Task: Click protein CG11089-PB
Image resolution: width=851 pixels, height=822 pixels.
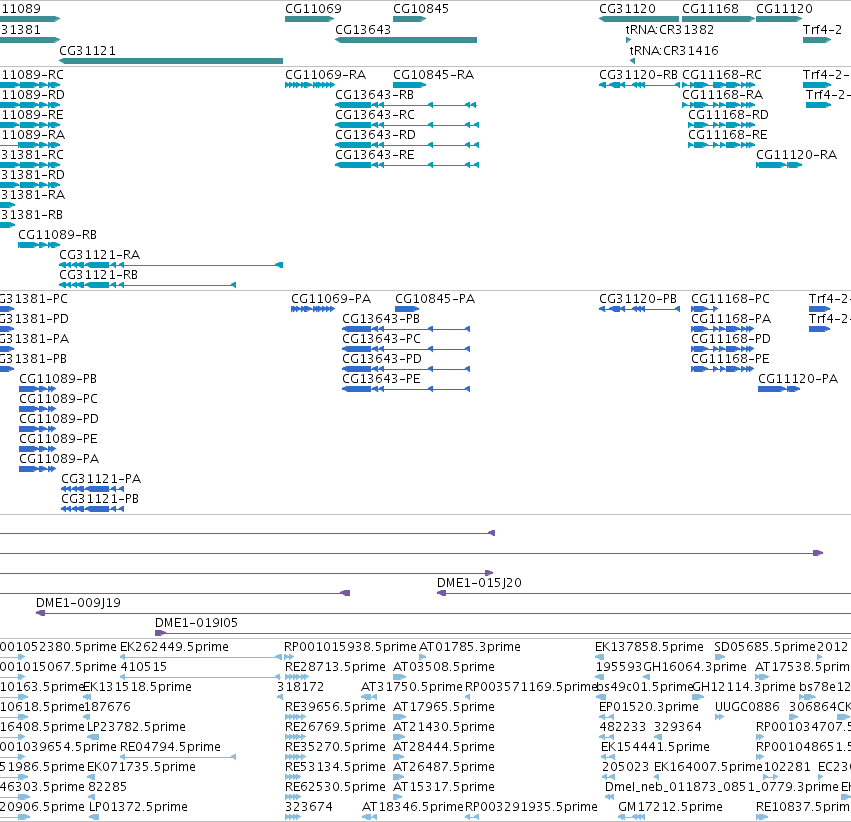Action: (58, 379)
